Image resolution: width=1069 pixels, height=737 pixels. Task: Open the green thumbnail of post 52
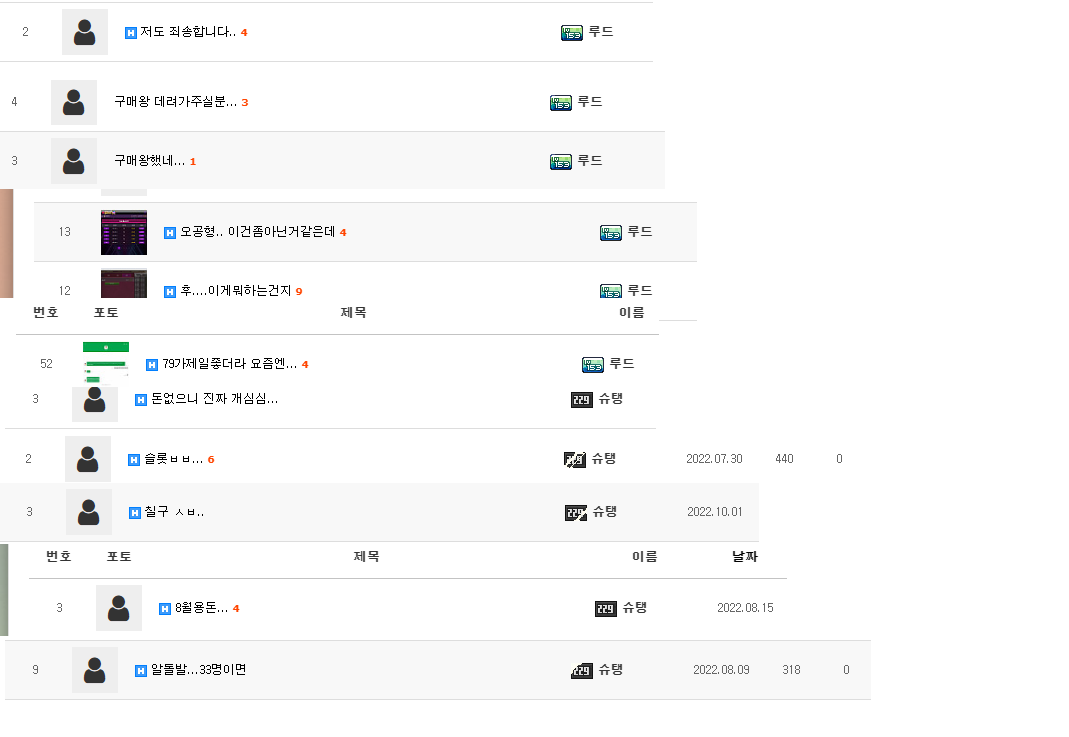coord(106,363)
